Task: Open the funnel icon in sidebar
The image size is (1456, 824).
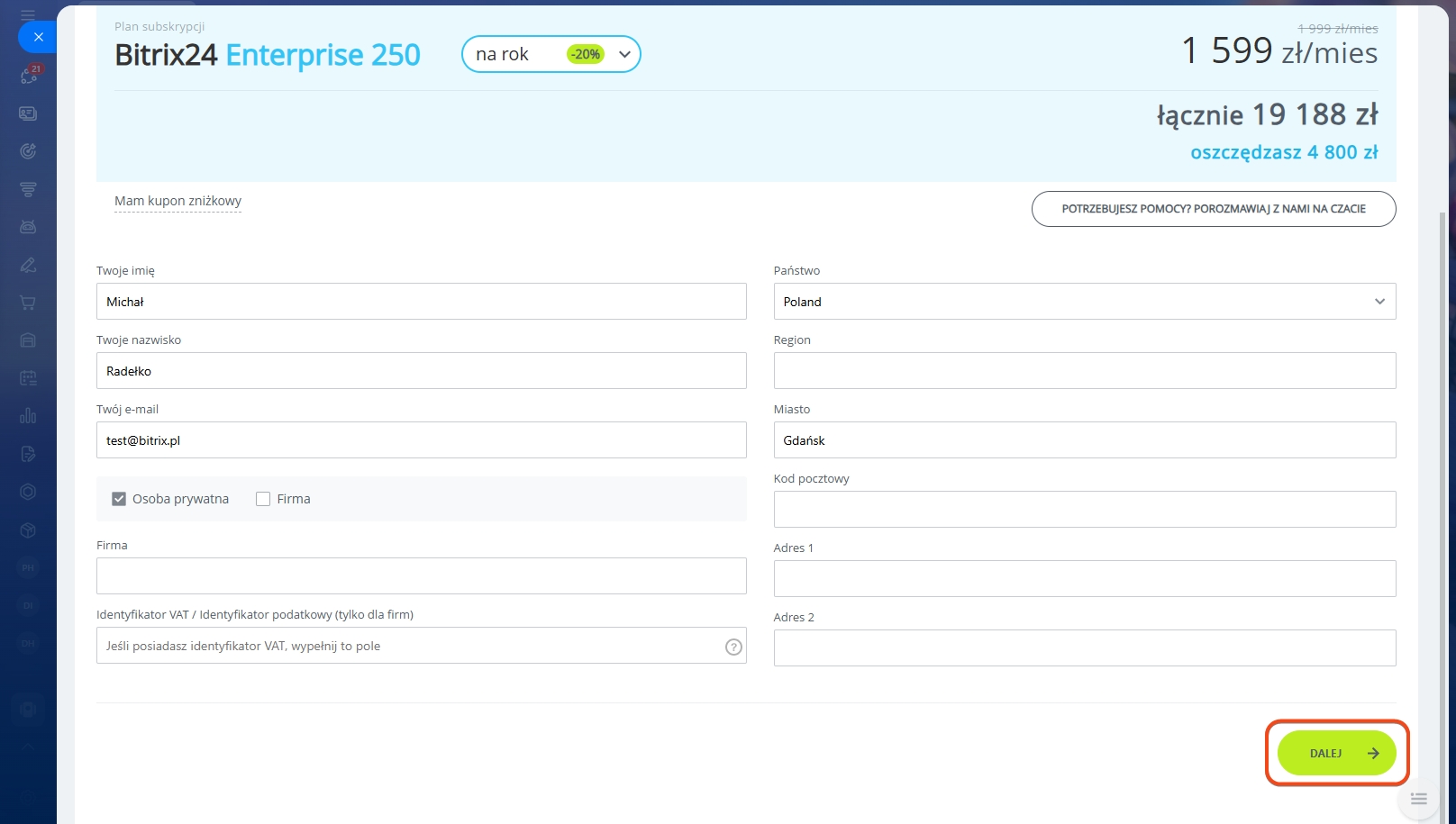Action: [28, 189]
